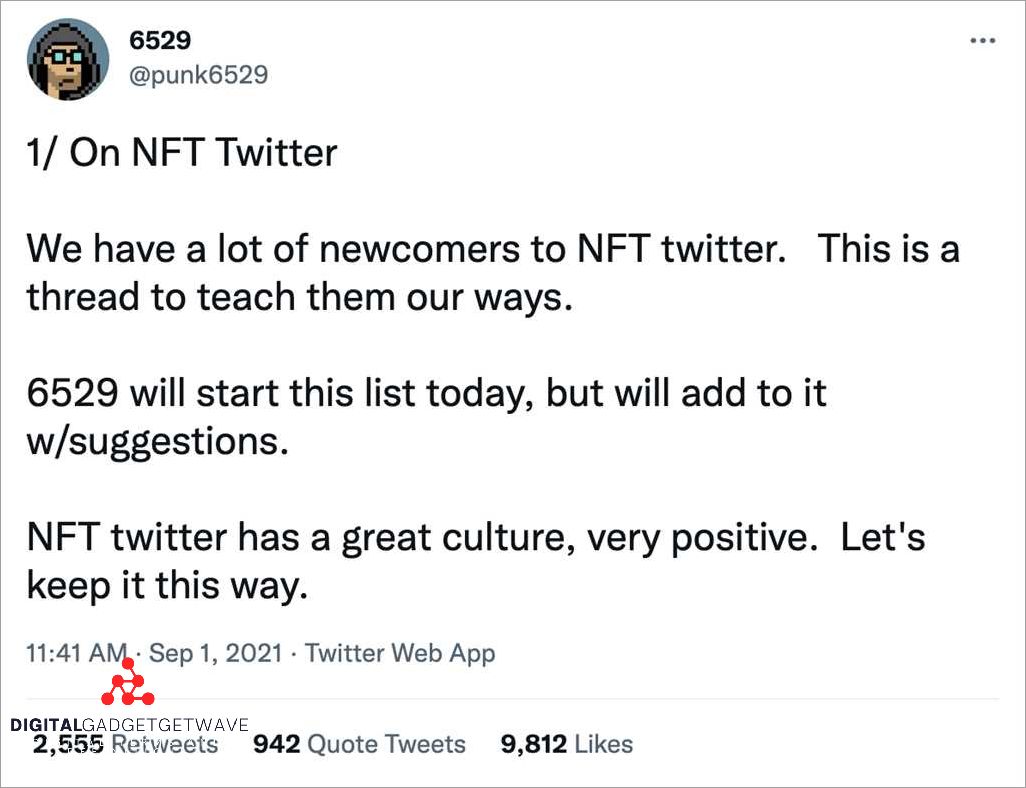
Task: Click the @punk6529 handle
Action: 199,75
